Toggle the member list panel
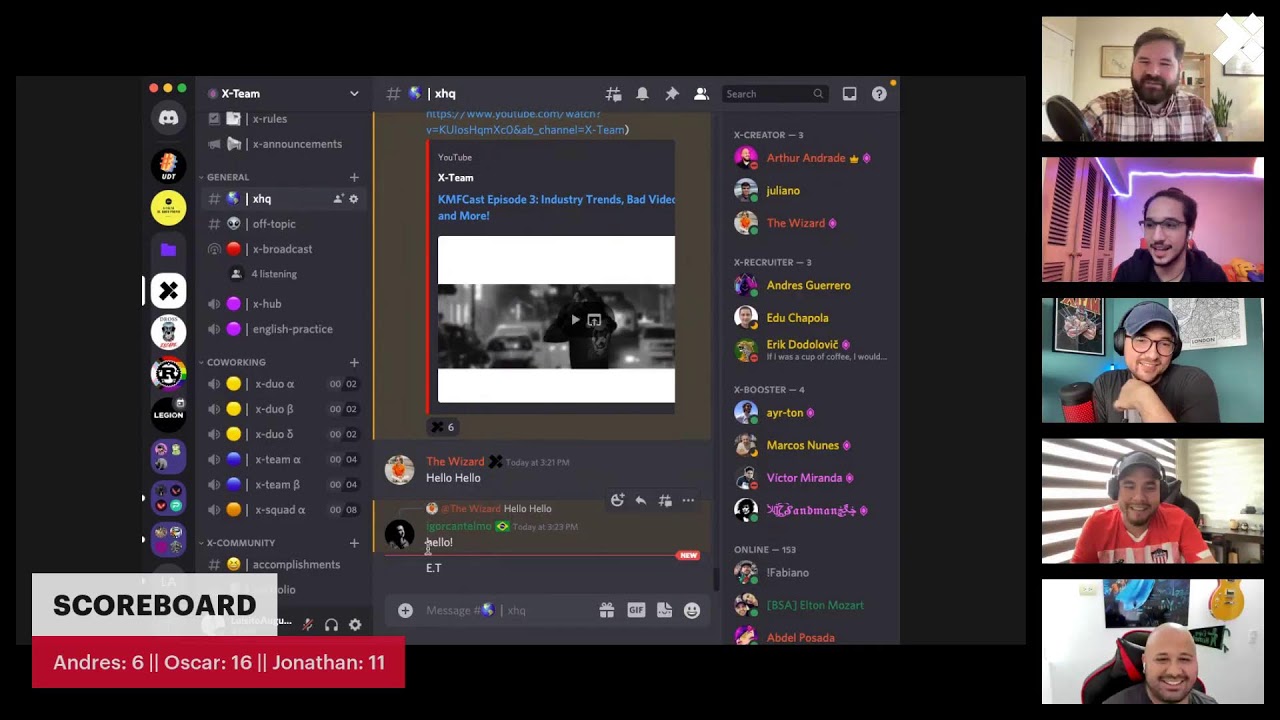1280x720 pixels. (x=701, y=94)
